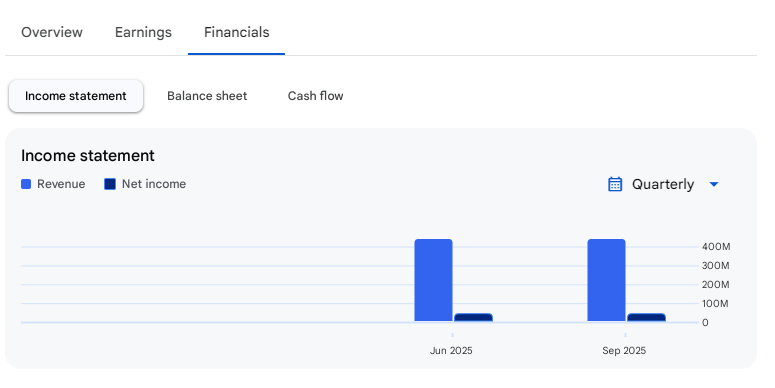Click the Net income legend color swatch

pyautogui.click(x=110, y=184)
